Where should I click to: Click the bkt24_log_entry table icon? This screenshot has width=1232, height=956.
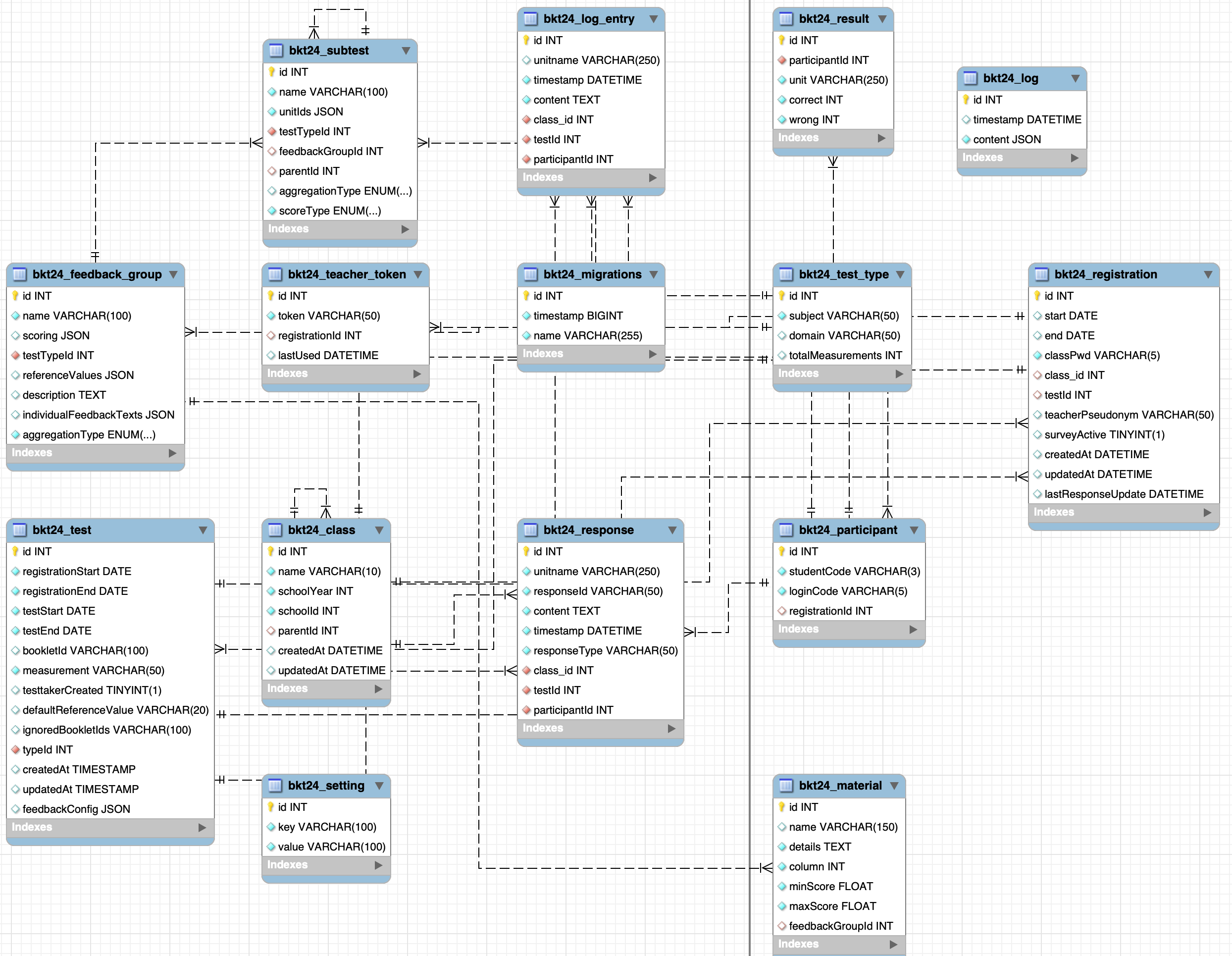point(530,19)
